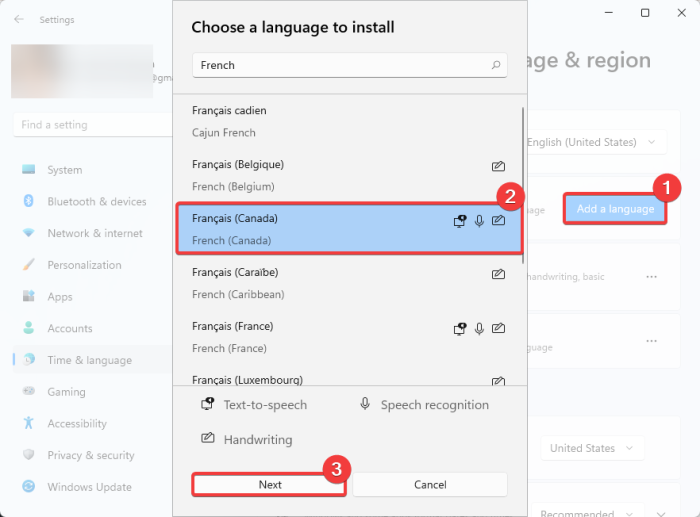This screenshot has width=700, height=517.
Task: Click speech recognition icon on Français (France) row
Action: (x=479, y=328)
